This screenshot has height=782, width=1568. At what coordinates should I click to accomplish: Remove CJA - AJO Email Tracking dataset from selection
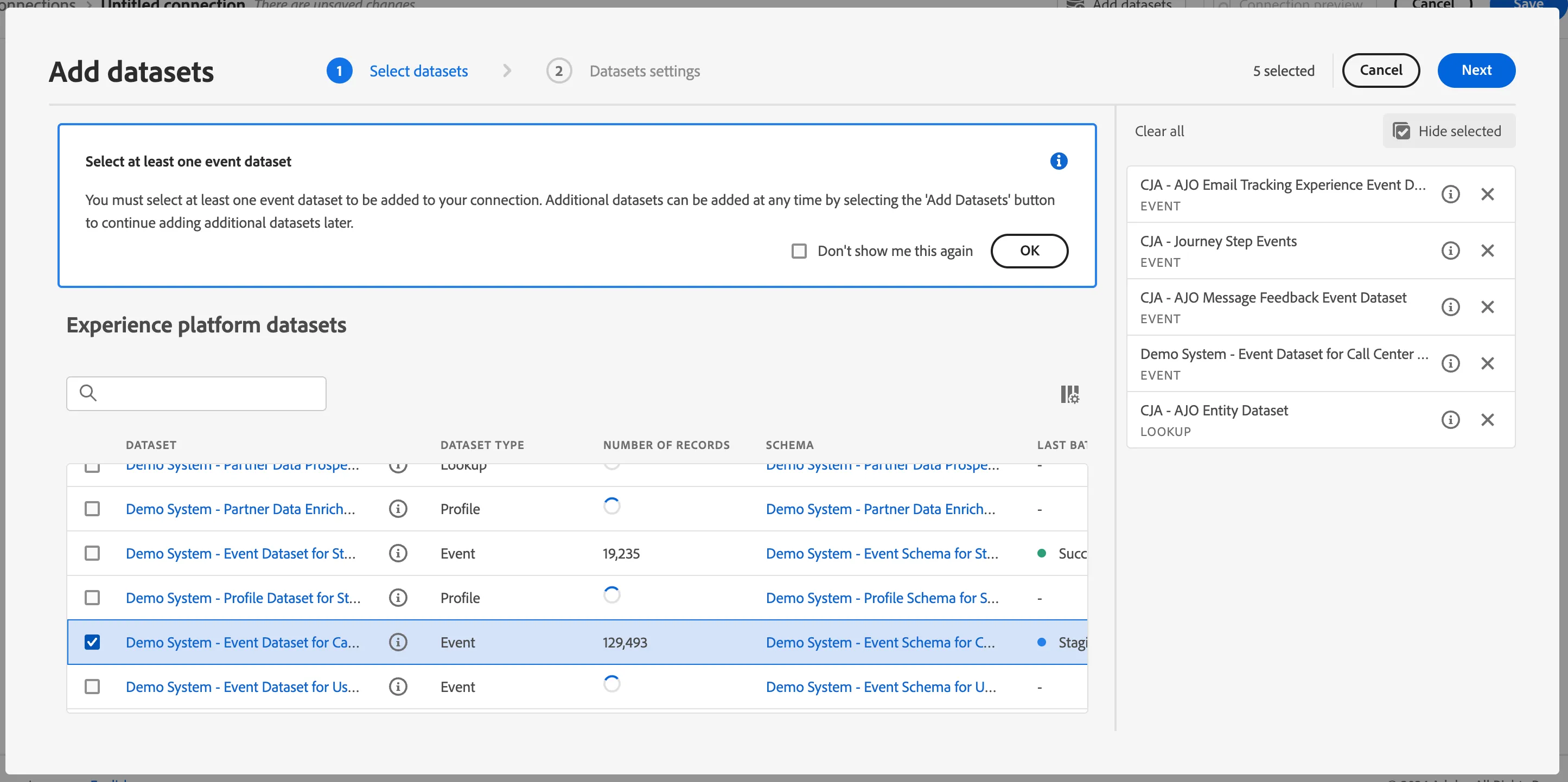pyautogui.click(x=1488, y=194)
